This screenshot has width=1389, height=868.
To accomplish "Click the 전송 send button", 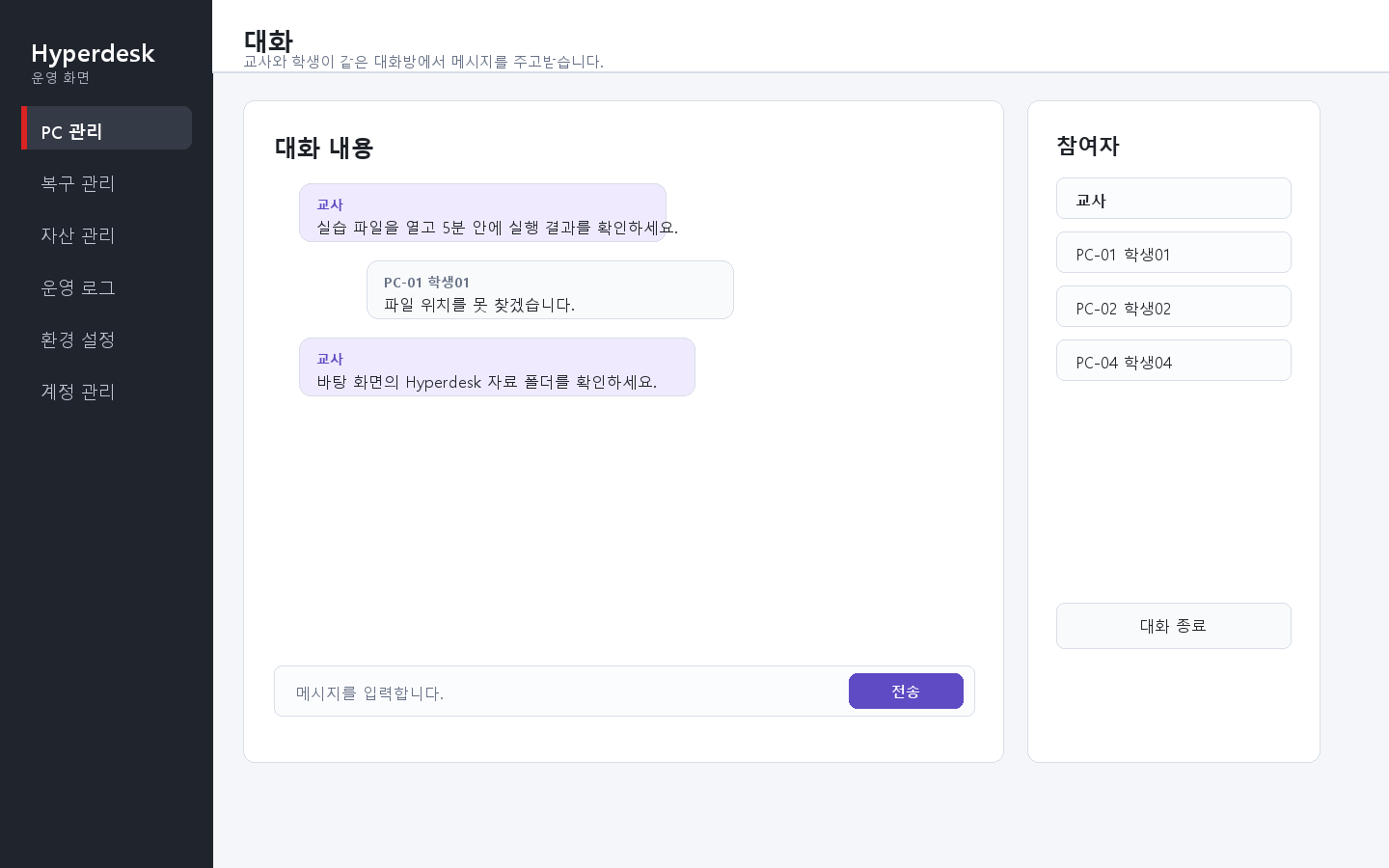I will coord(906,691).
